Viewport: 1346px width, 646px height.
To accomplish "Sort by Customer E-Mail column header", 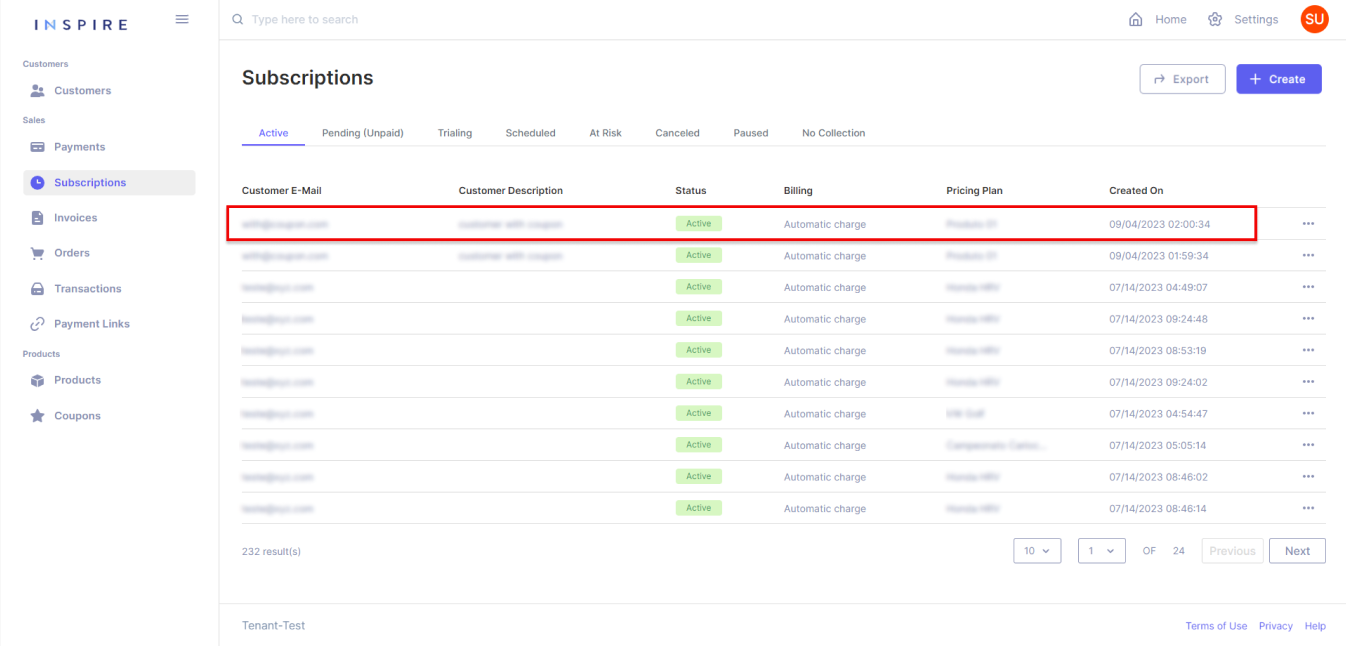I will pyautogui.click(x=282, y=191).
